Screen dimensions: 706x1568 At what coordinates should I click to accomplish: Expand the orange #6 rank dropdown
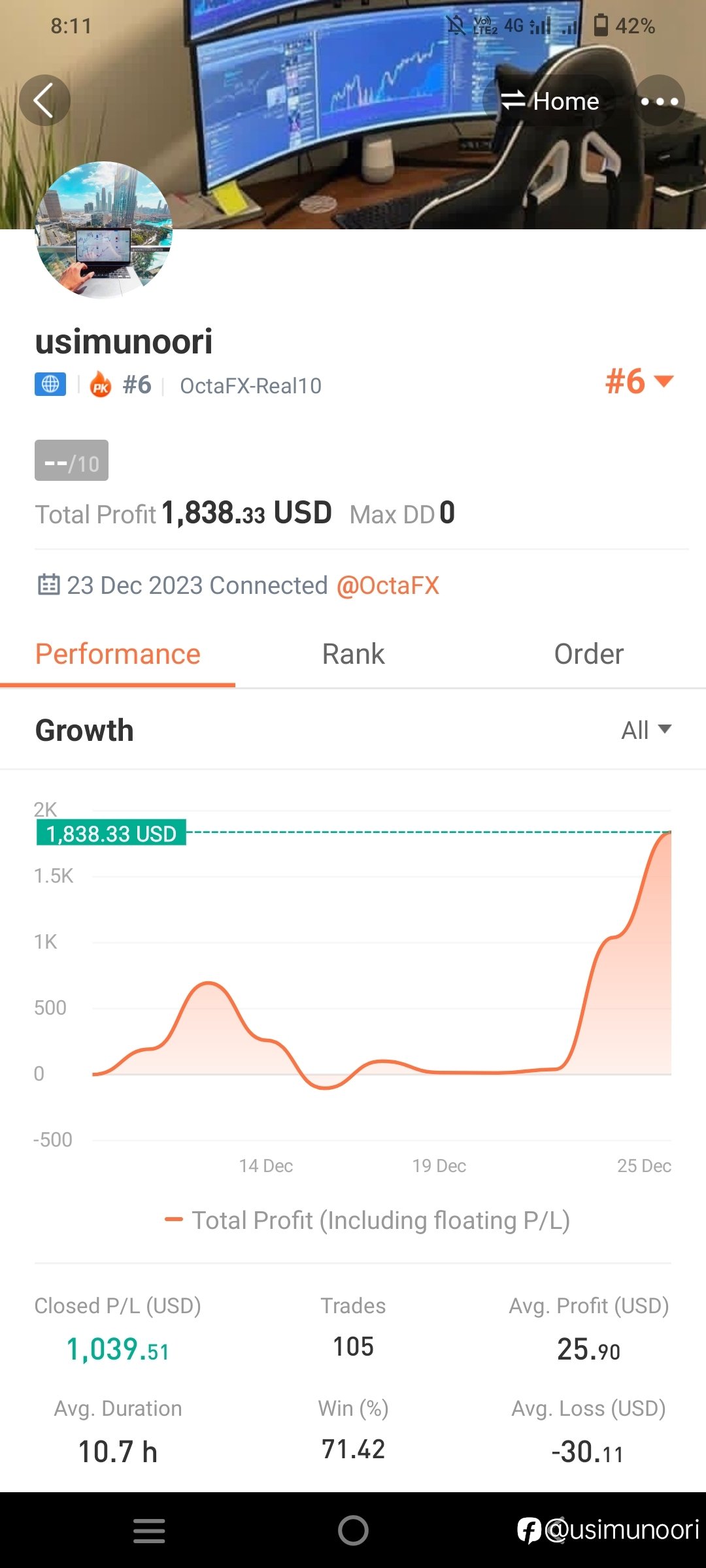(639, 382)
